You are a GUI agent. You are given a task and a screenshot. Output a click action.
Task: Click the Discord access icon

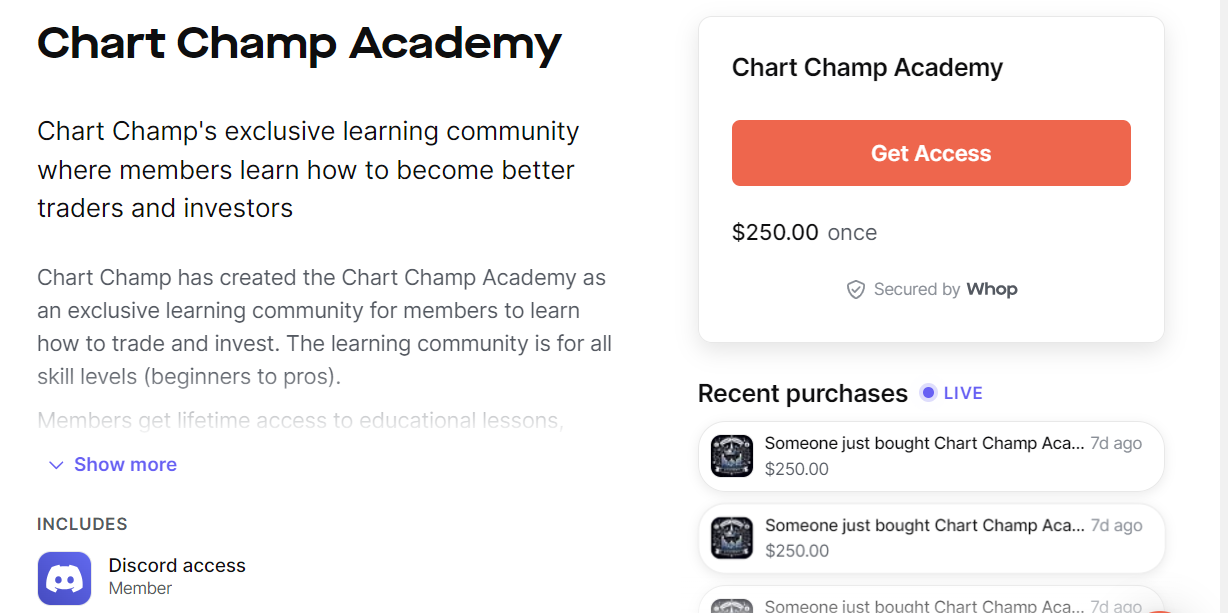[64, 578]
